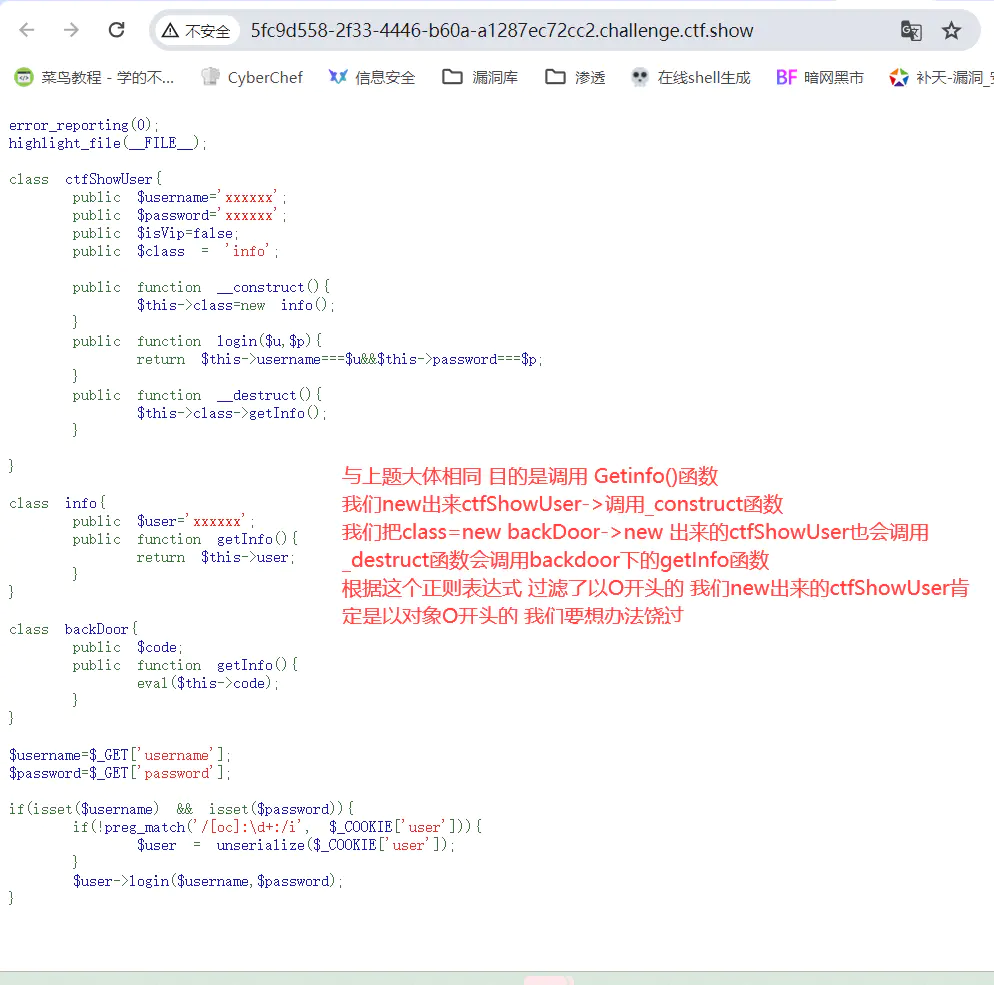
Task: Open the 补天-漏洞 bookmark
Action: pos(941,77)
